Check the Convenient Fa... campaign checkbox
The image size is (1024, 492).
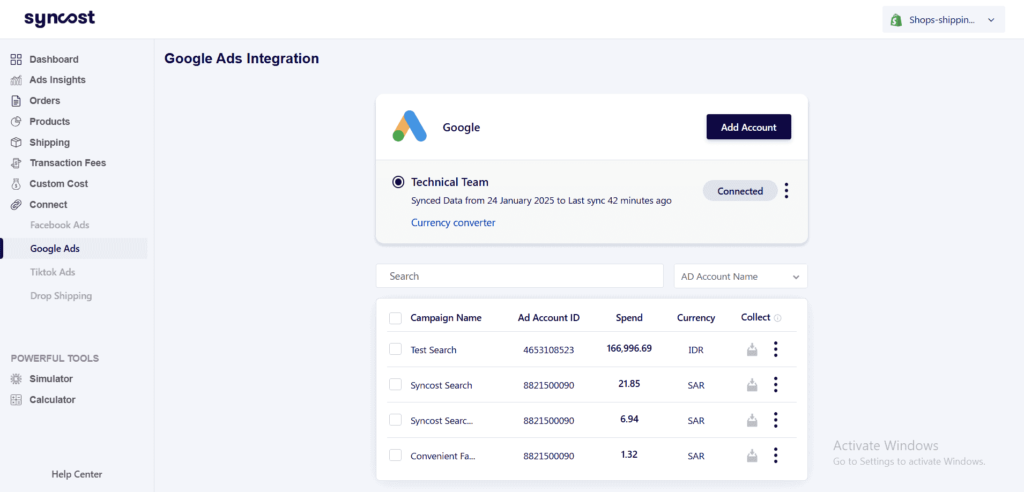(395, 455)
